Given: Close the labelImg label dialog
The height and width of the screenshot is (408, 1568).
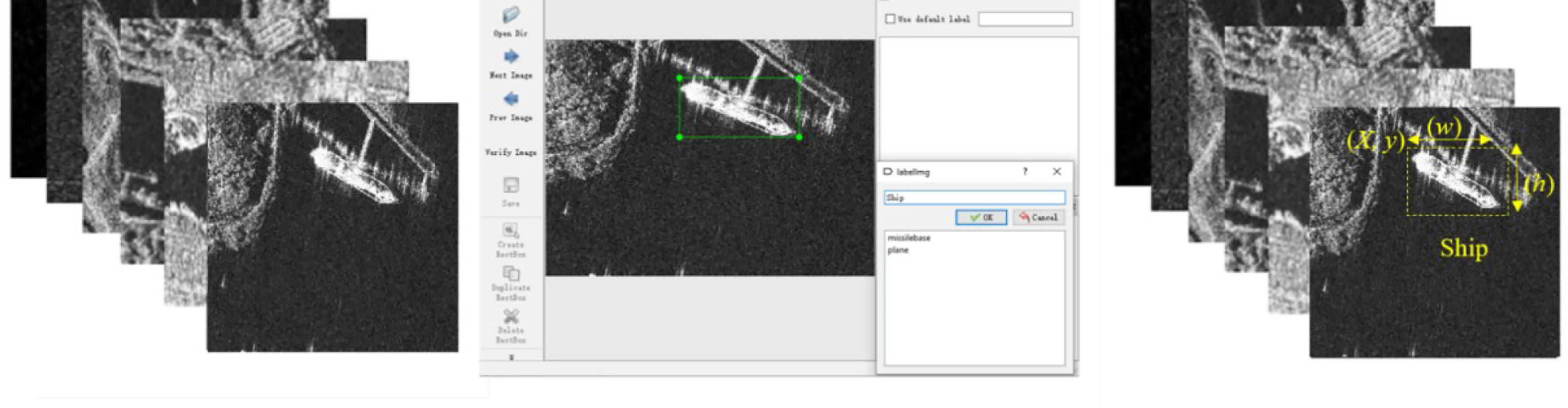Looking at the screenshot, I should coord(1057,172).
